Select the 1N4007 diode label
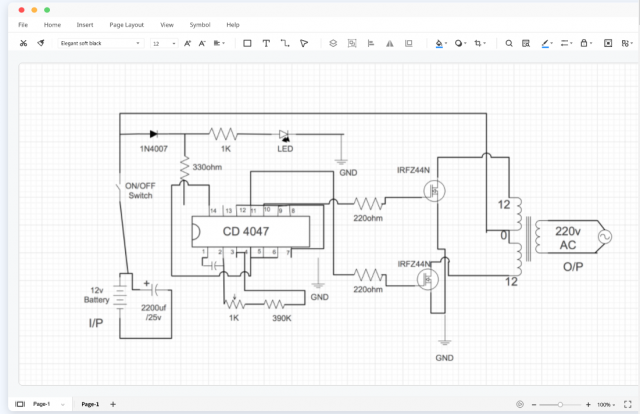This screenshot has width=640, height=414. point(153,149)
